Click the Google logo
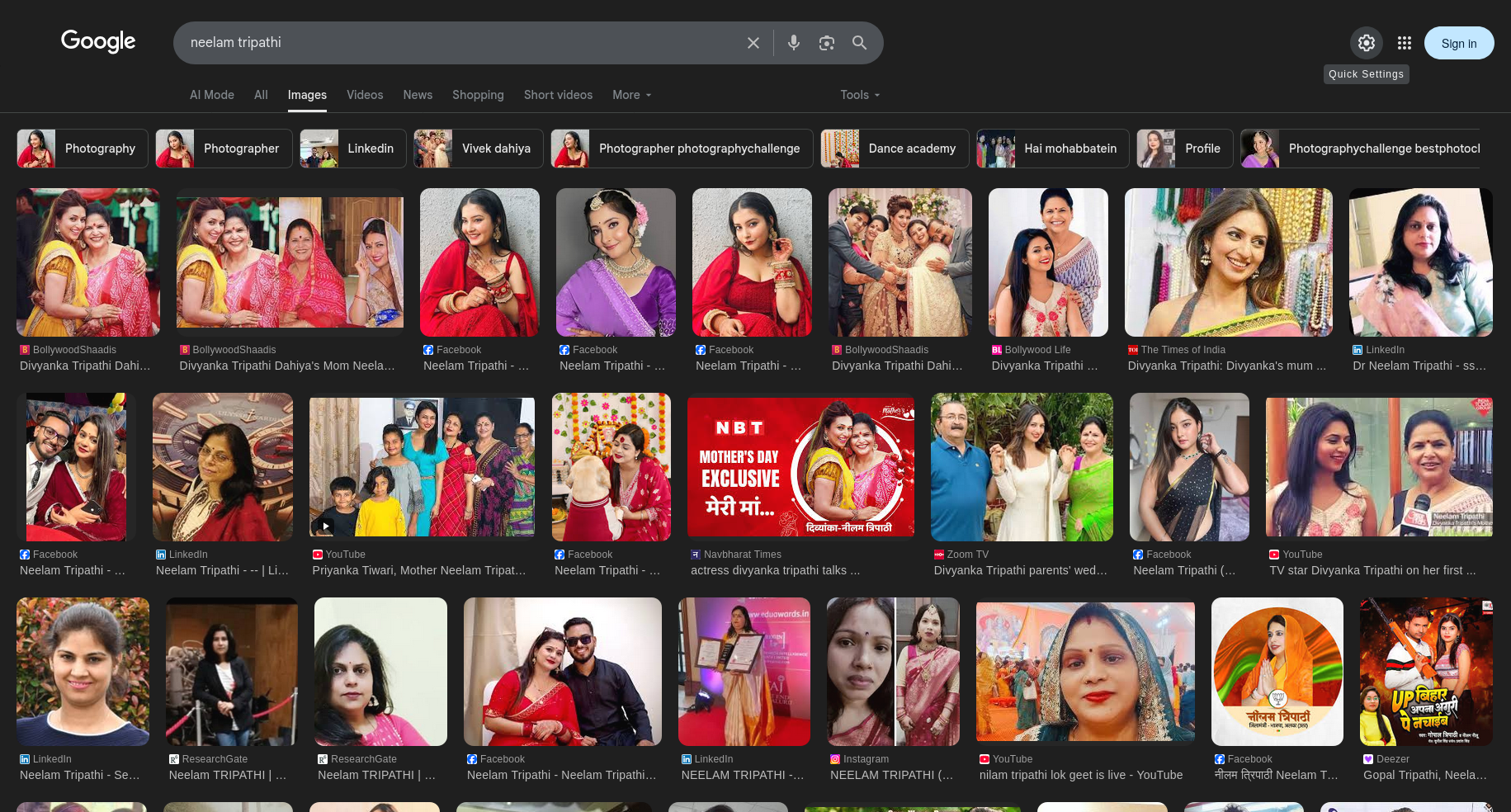The height and width of the screenshot is (812, 1511). 97,41
